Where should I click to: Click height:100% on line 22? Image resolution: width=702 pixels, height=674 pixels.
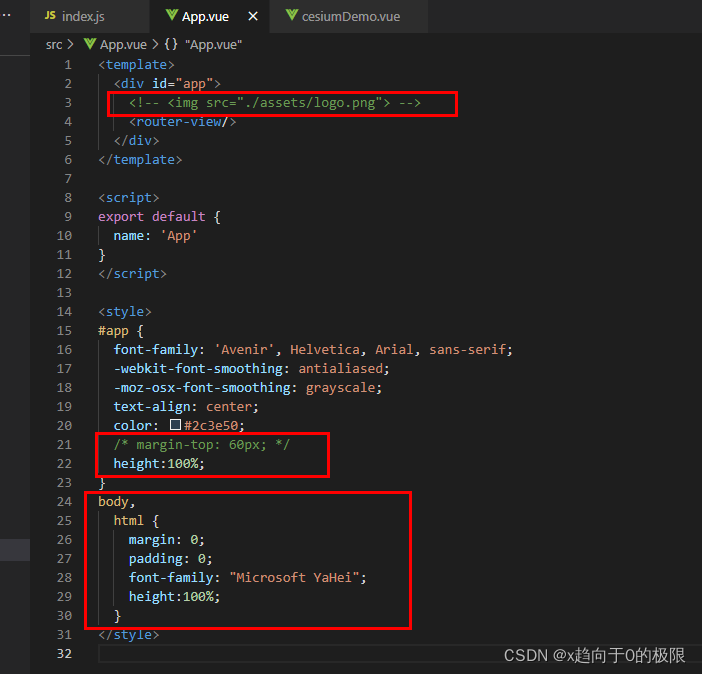click(159, 464)
